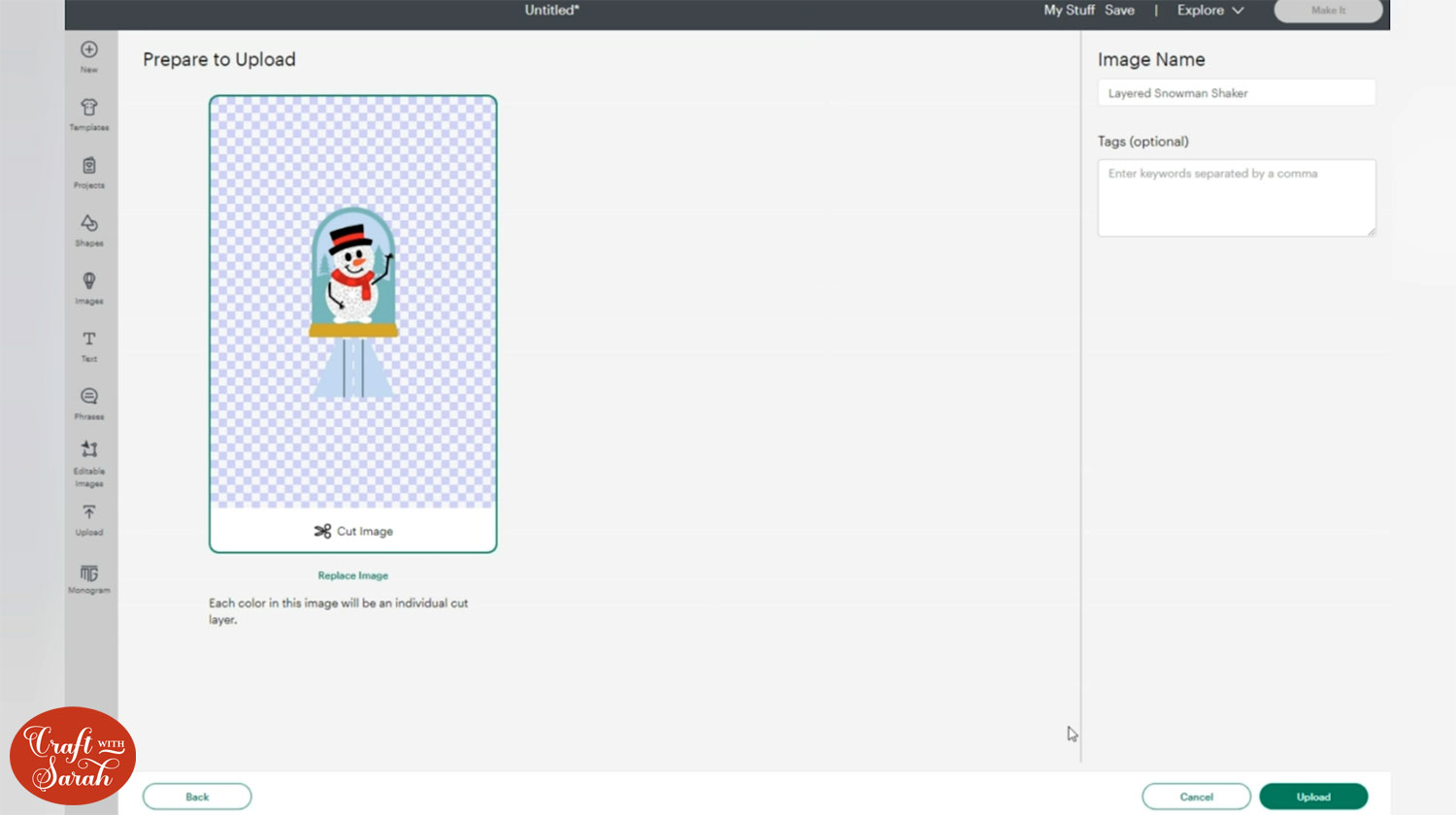Open the Phrases panel
This screenshot has height=815, width=1456.
pos(89,404)
